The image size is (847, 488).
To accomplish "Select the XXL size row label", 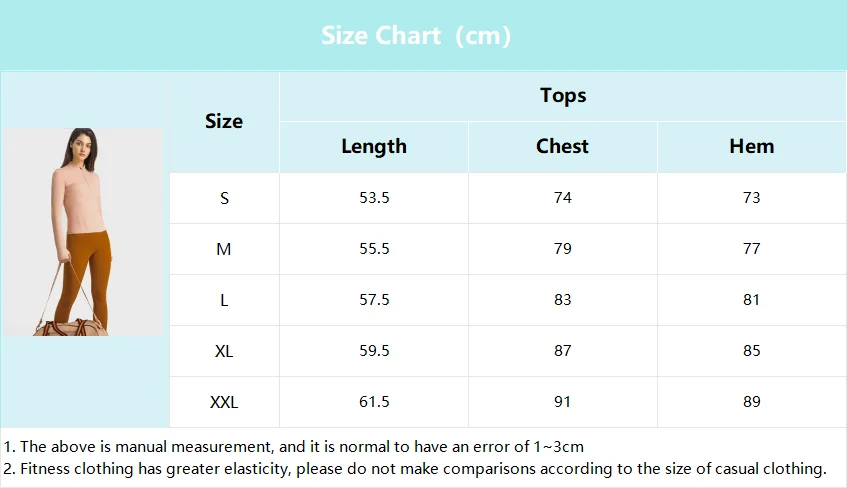I will 224,402.
